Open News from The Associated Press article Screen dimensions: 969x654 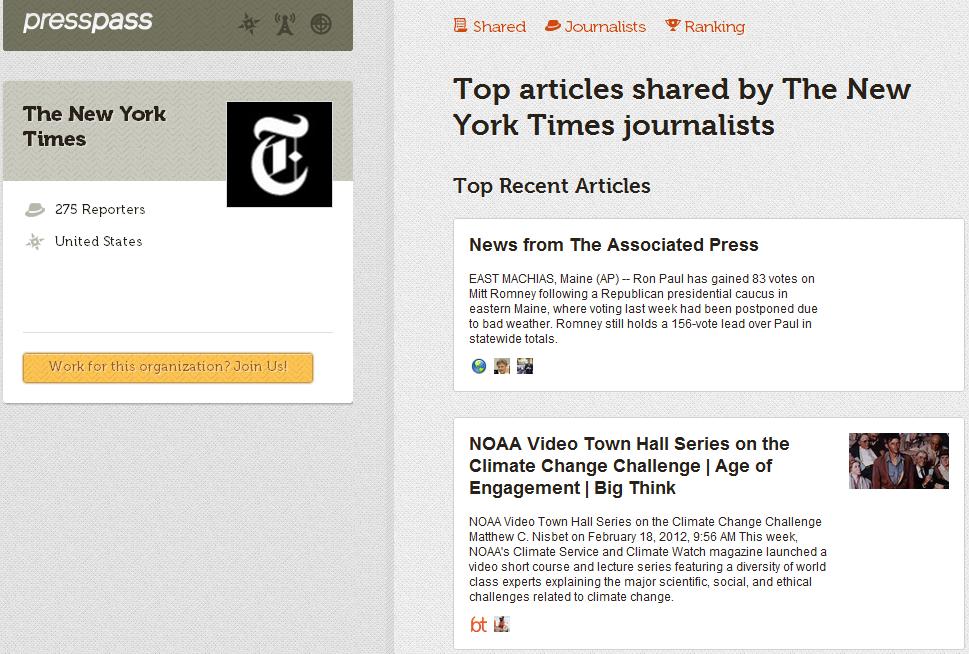[x=614, y=245]
